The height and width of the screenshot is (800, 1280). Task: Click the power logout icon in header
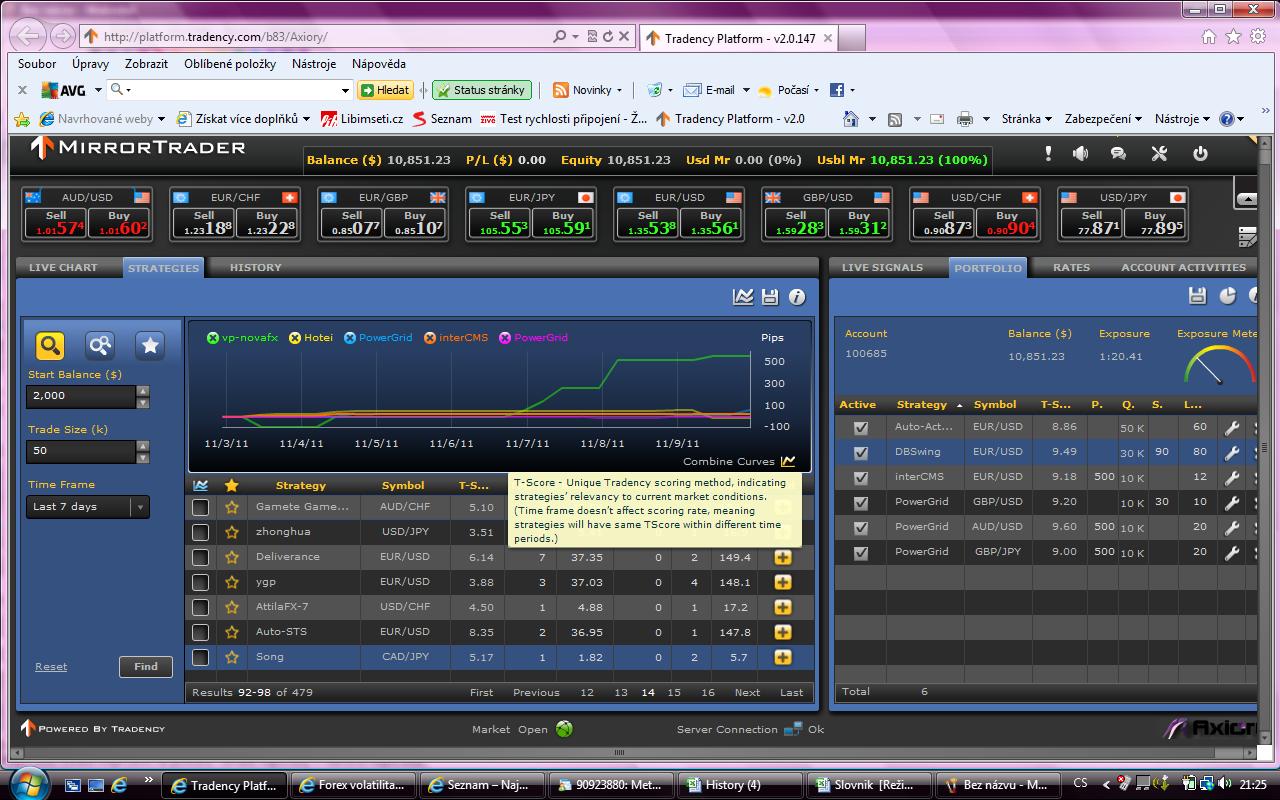1200,153
